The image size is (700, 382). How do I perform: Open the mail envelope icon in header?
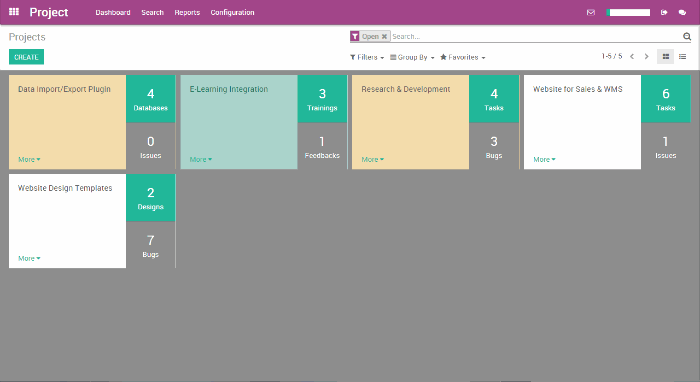591,12
